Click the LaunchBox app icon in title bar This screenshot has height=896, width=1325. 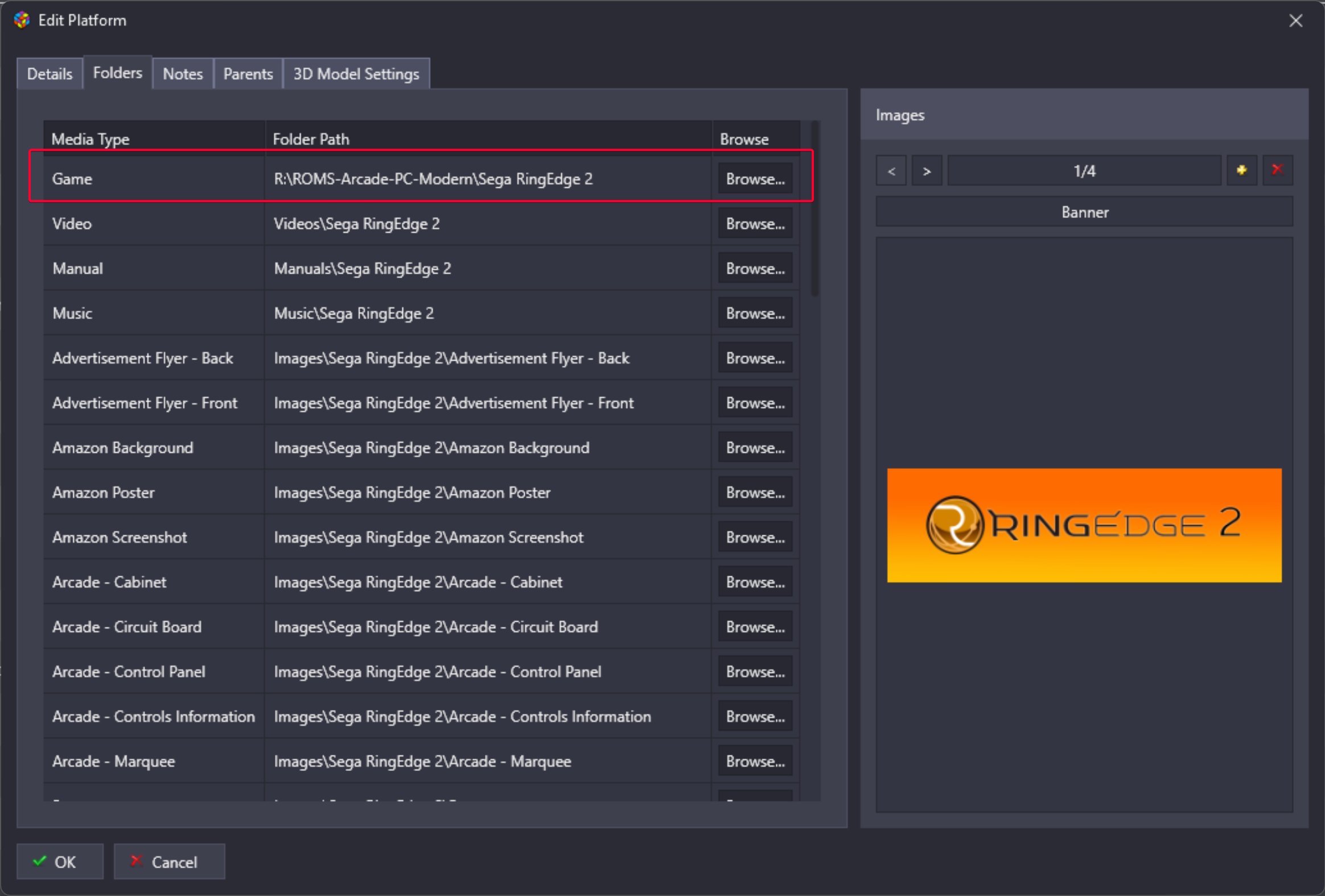[x=22, y=20]
